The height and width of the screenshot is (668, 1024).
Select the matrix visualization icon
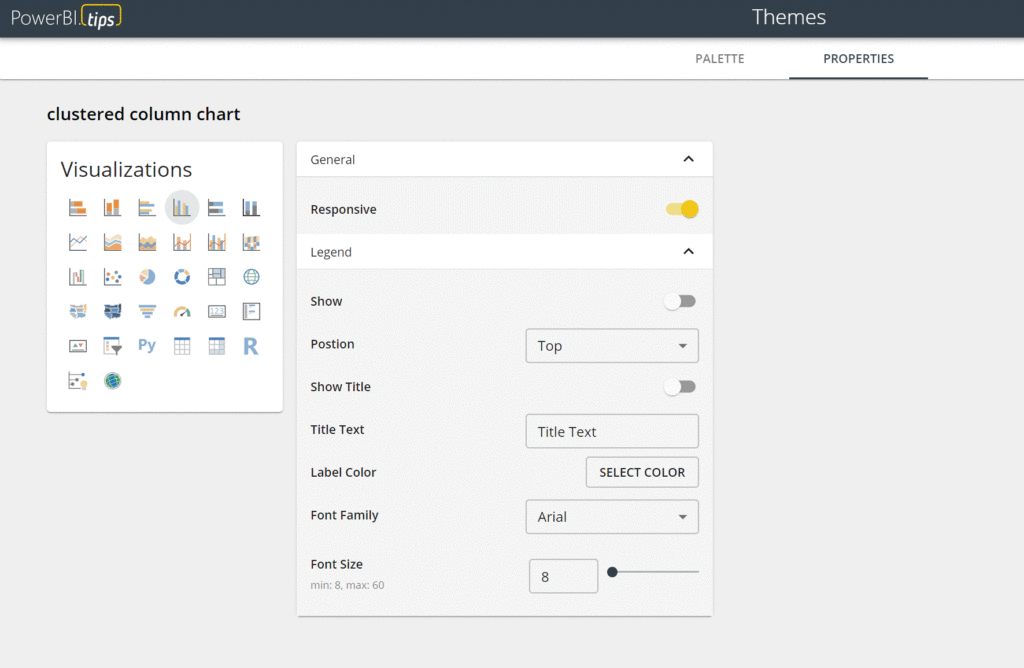(x=216, y=346)
